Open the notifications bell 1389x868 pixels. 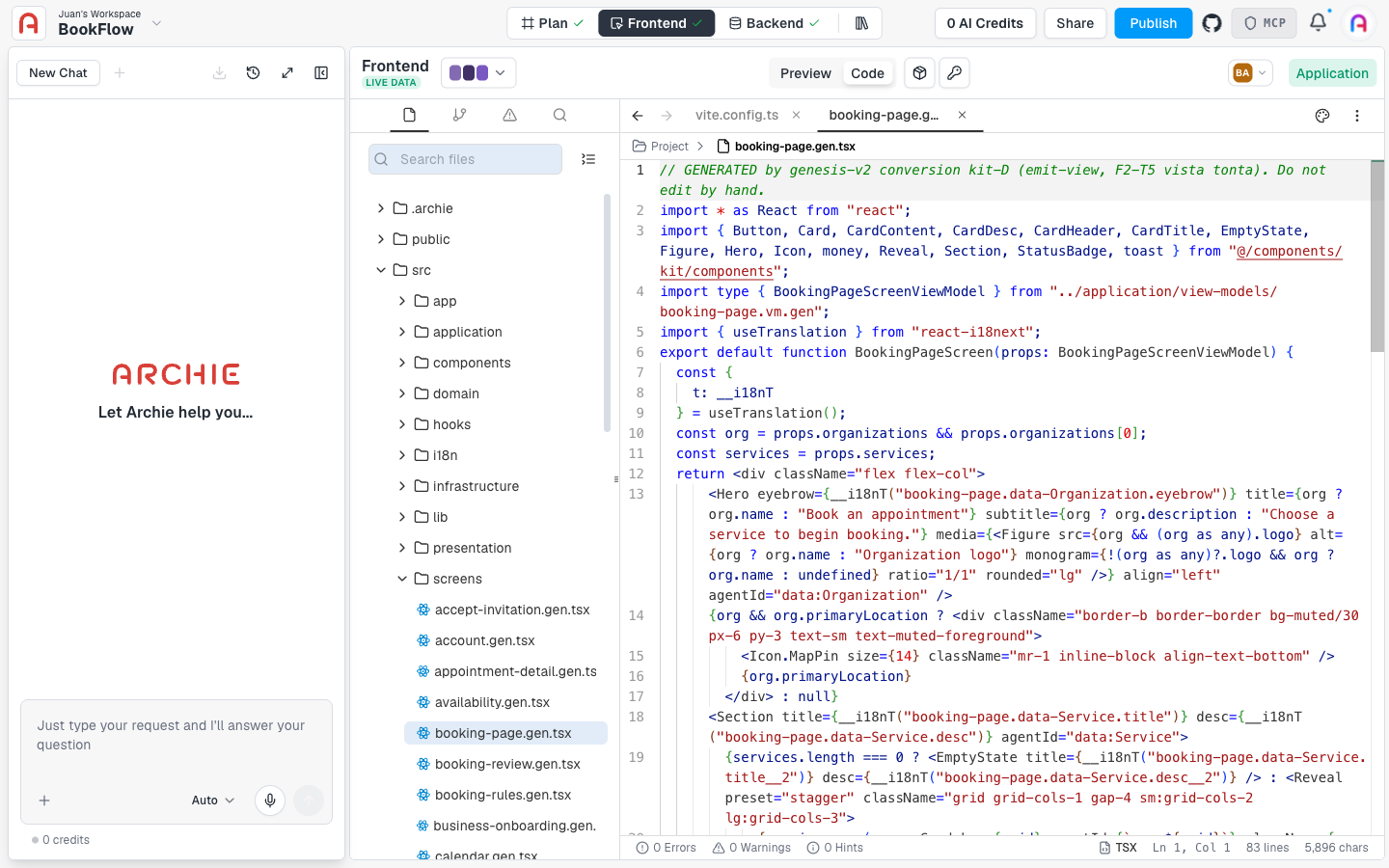(x=1318, y=22)
